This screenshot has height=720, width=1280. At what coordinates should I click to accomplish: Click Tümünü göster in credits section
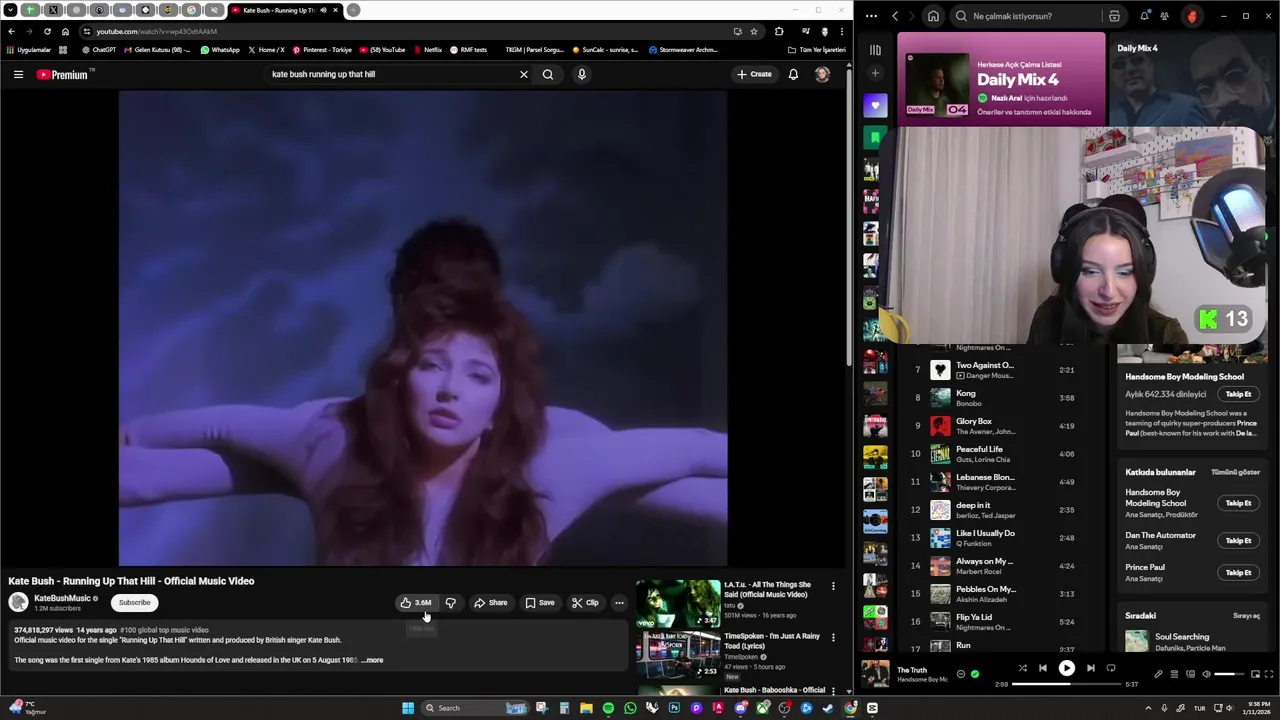pyautogui.click(x=1235, y=472)
